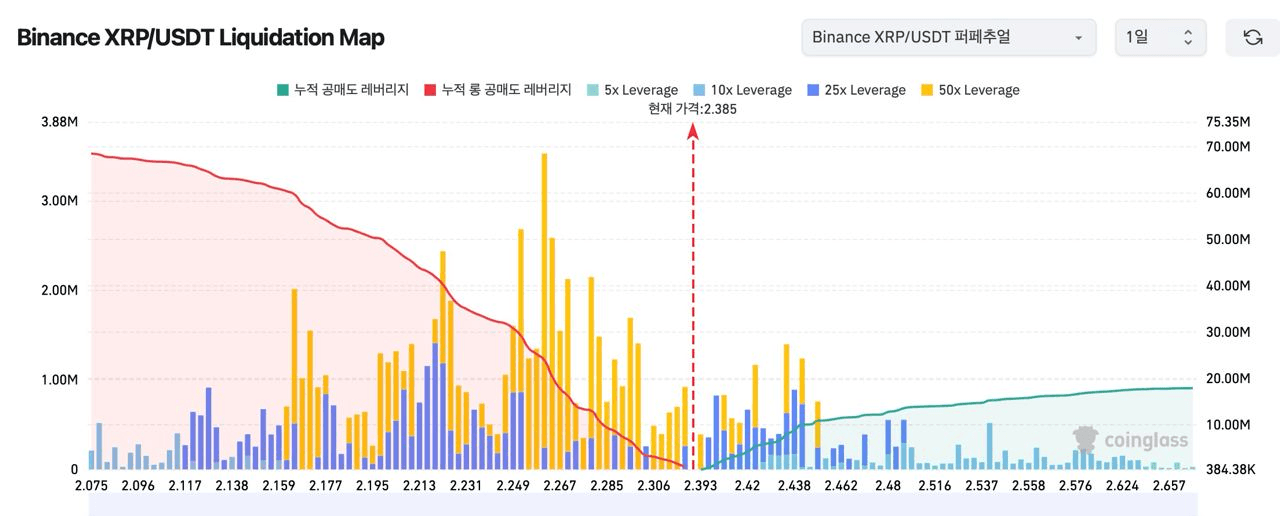
Task: Click the light teal 5x Leverage swatch
Action: click(x=593, y=90)
